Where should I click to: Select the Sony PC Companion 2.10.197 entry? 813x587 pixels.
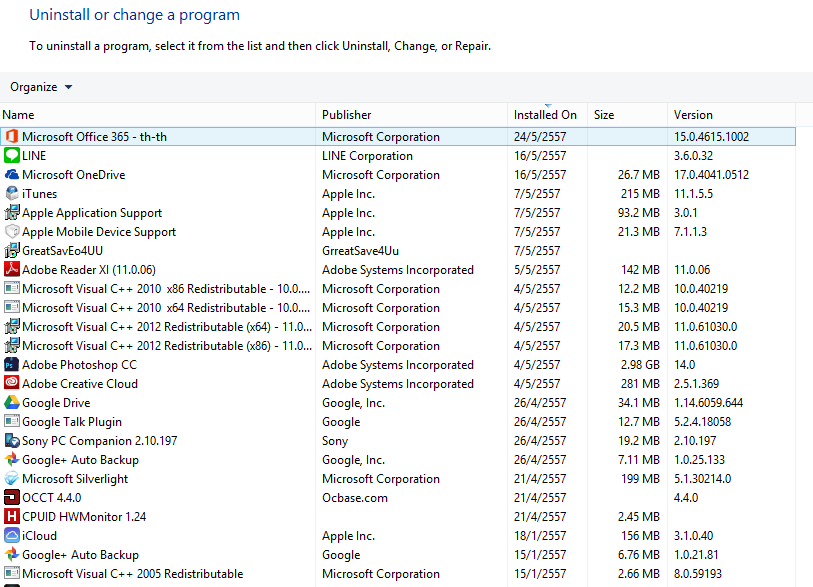click(99, 441)
